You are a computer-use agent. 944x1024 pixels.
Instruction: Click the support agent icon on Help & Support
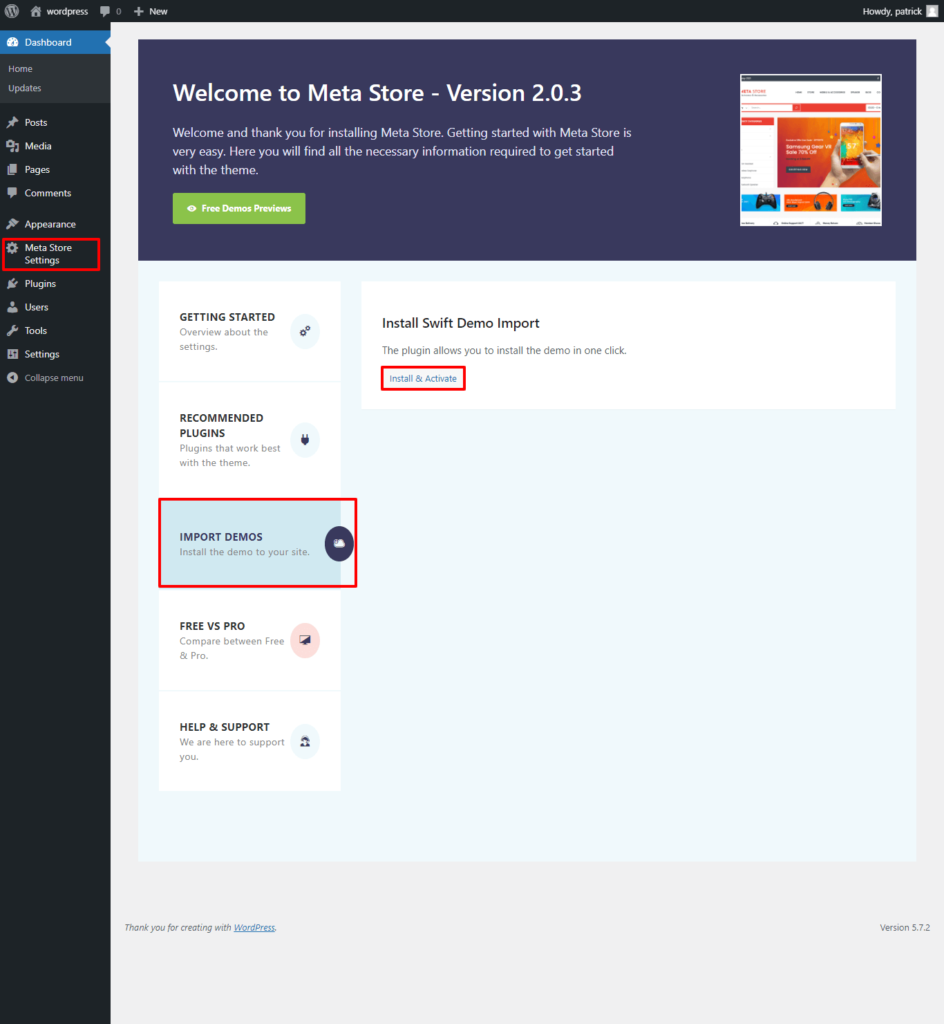pyautogui.click(x=305, y=741)
